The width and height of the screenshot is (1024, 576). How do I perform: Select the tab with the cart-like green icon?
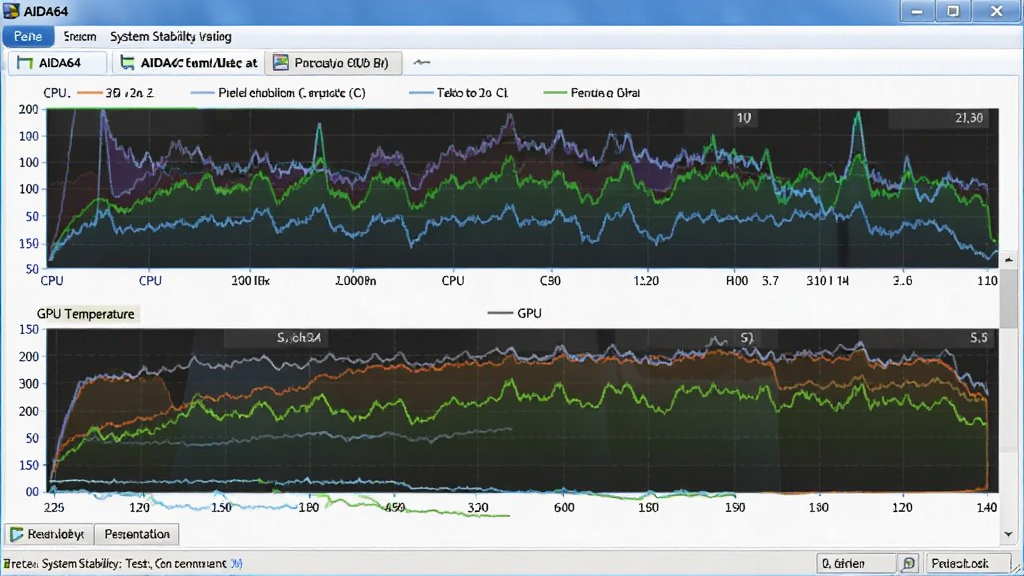[188, 63]
